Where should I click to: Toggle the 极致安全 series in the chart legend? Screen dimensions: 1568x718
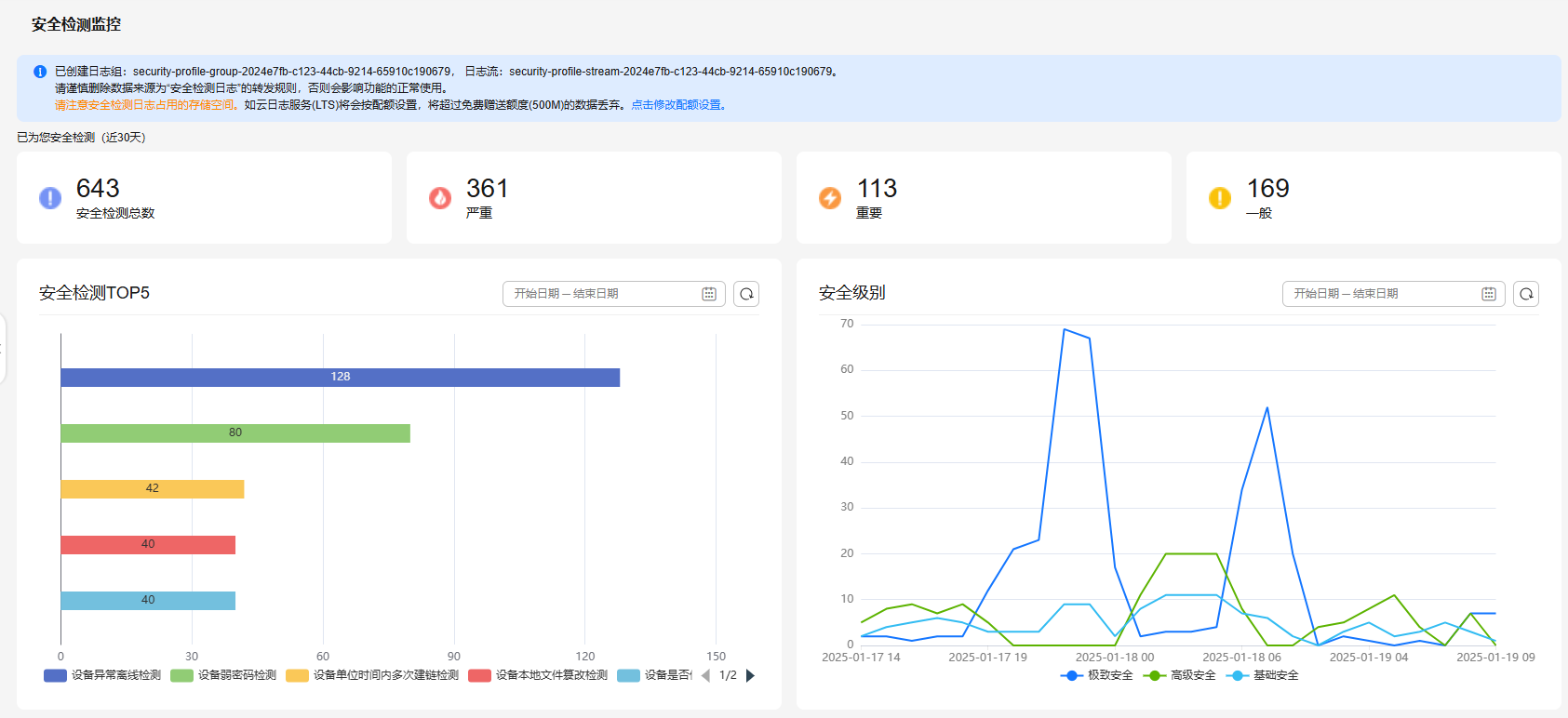coord(1097,675)
